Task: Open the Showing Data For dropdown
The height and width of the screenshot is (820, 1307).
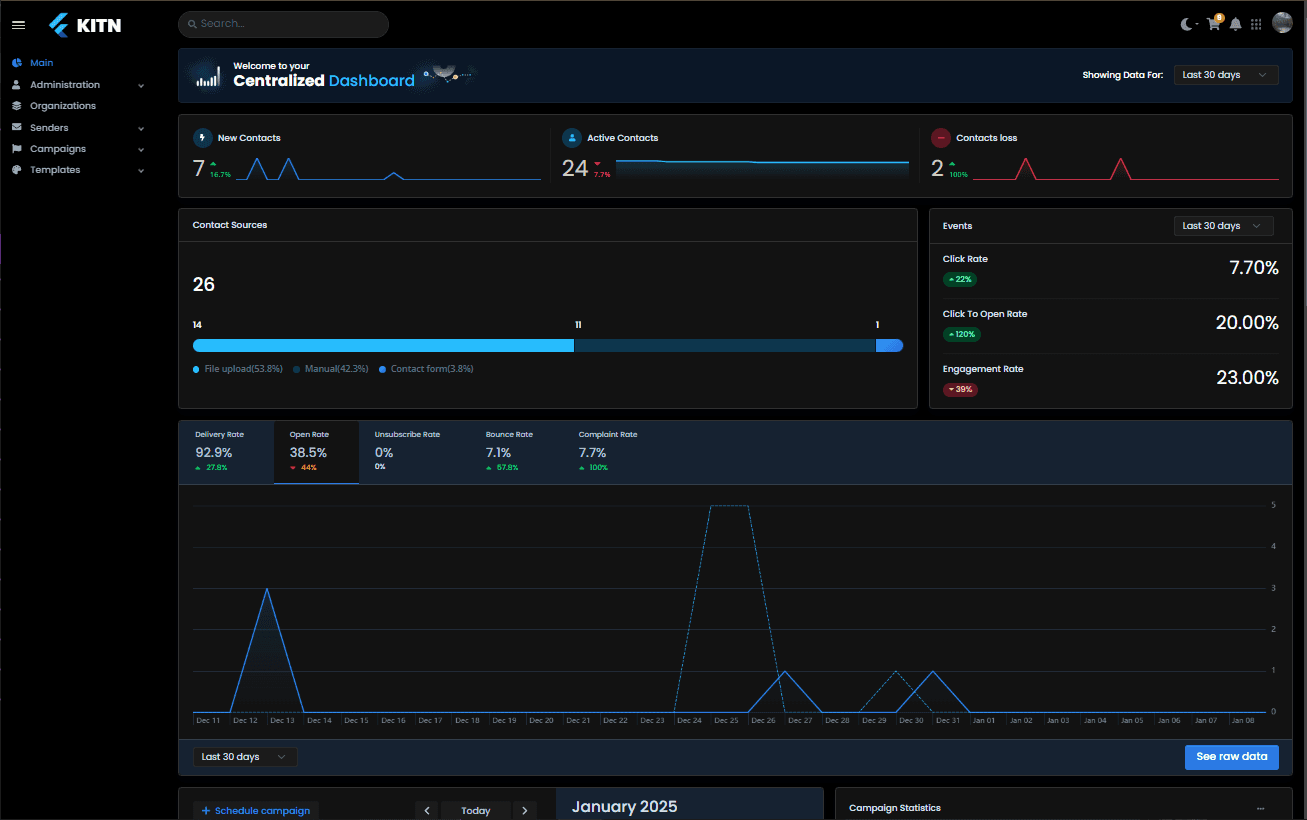Action: 1226,75
